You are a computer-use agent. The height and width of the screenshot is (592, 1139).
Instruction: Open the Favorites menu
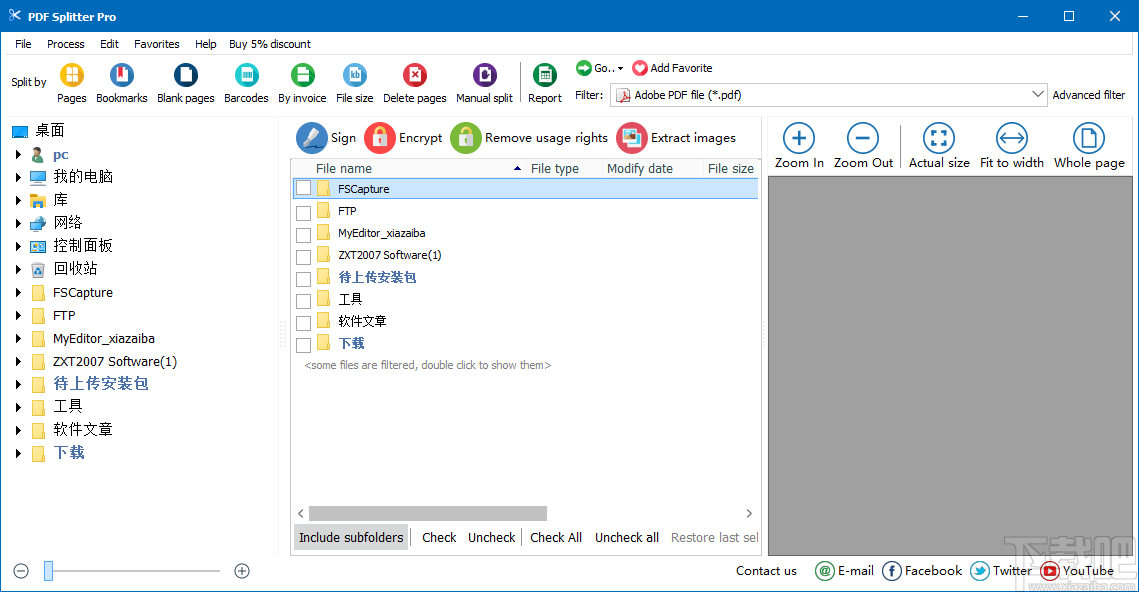click(x=156, y=43)
